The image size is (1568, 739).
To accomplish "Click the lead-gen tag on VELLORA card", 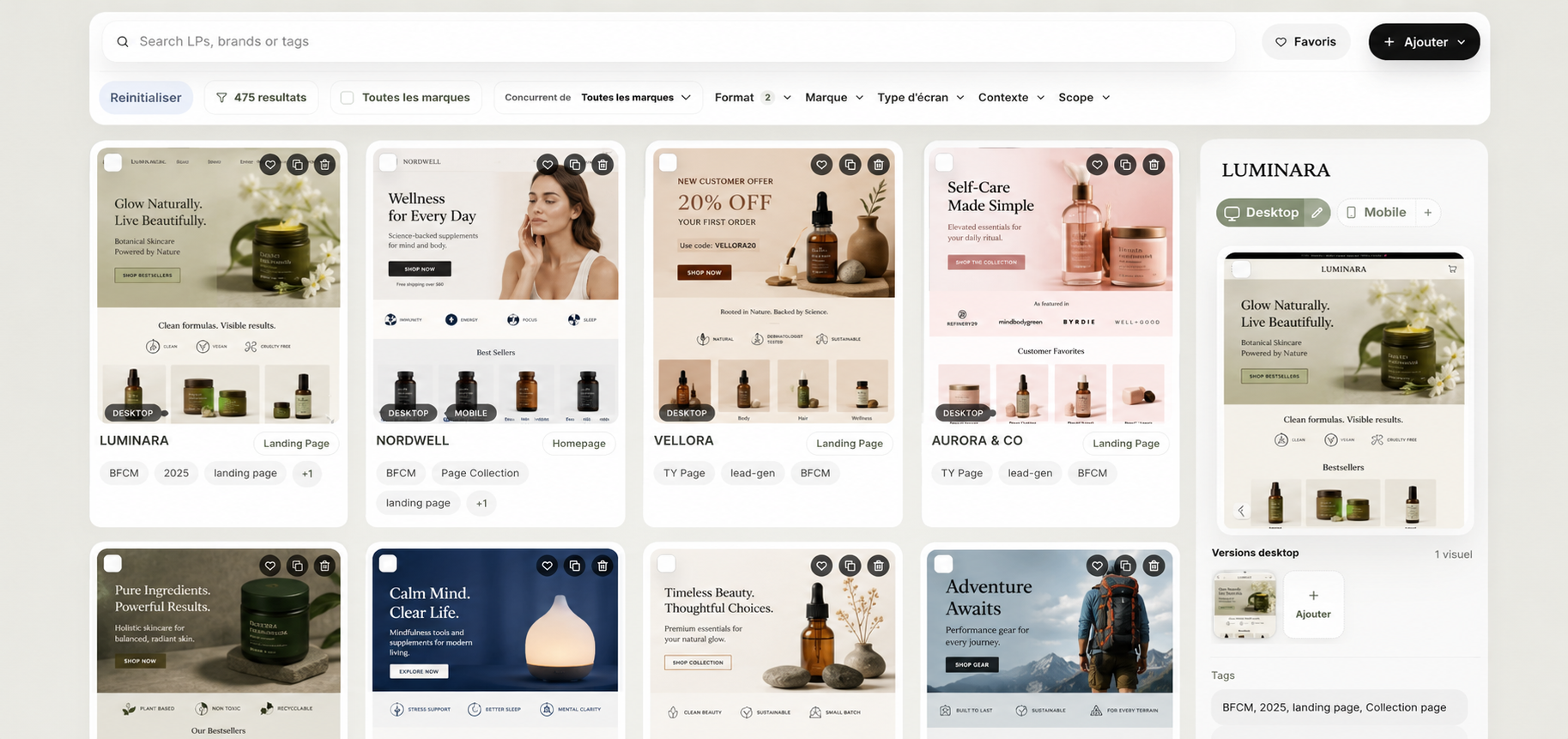I will (x=753, y=473).
